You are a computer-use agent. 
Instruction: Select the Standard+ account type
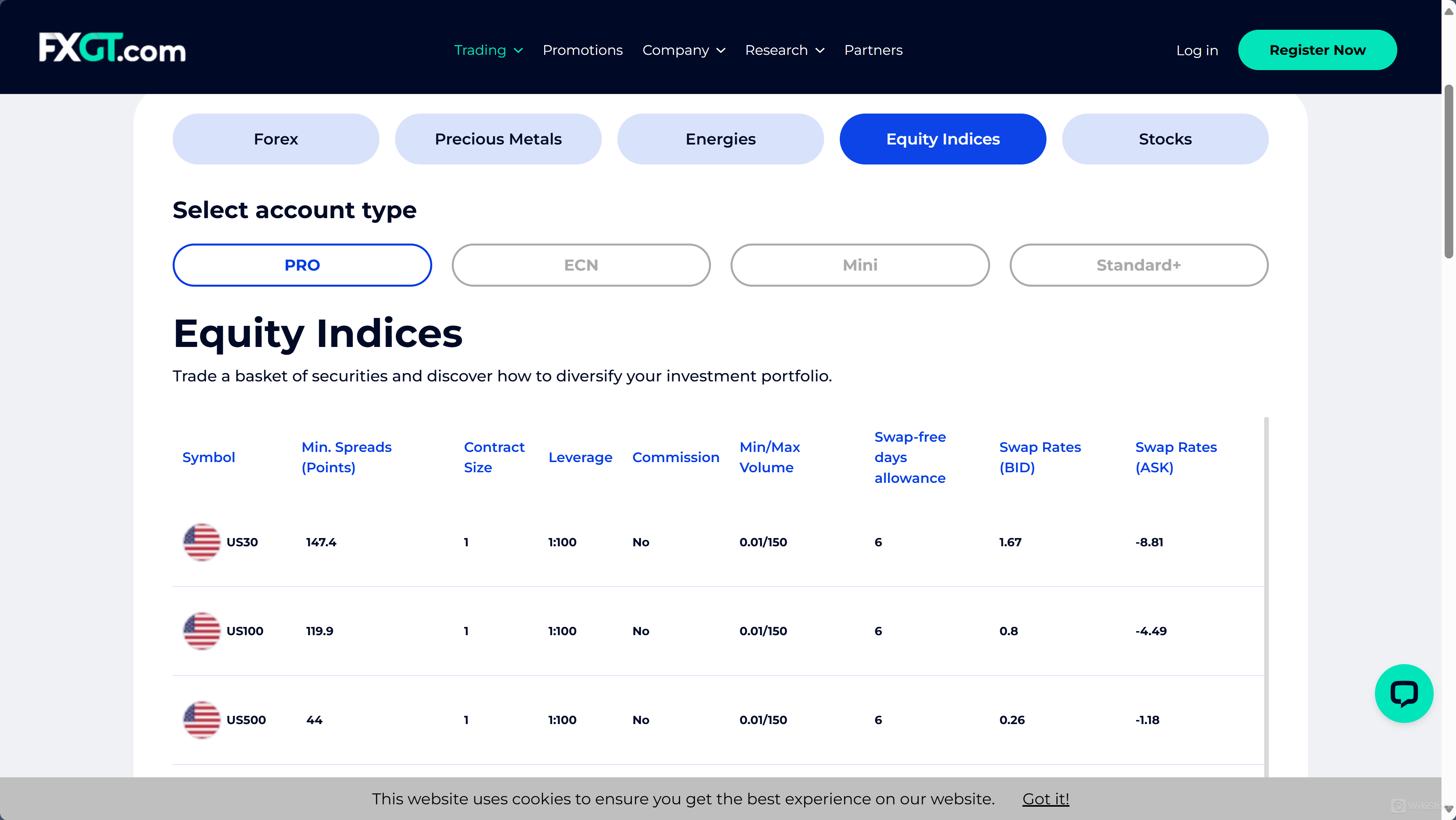(1138, 265)
